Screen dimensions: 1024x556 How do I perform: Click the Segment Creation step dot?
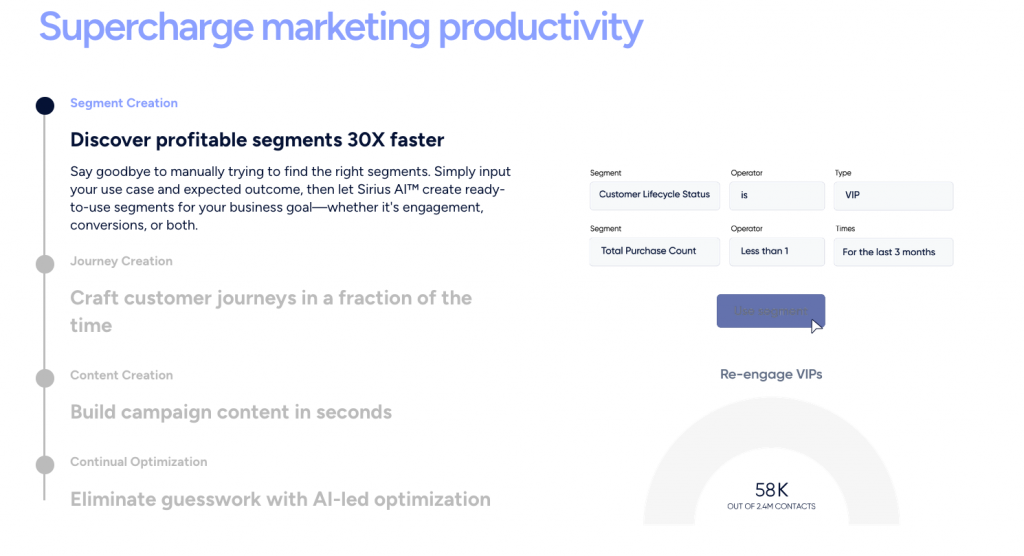click(x=44, y=105)
